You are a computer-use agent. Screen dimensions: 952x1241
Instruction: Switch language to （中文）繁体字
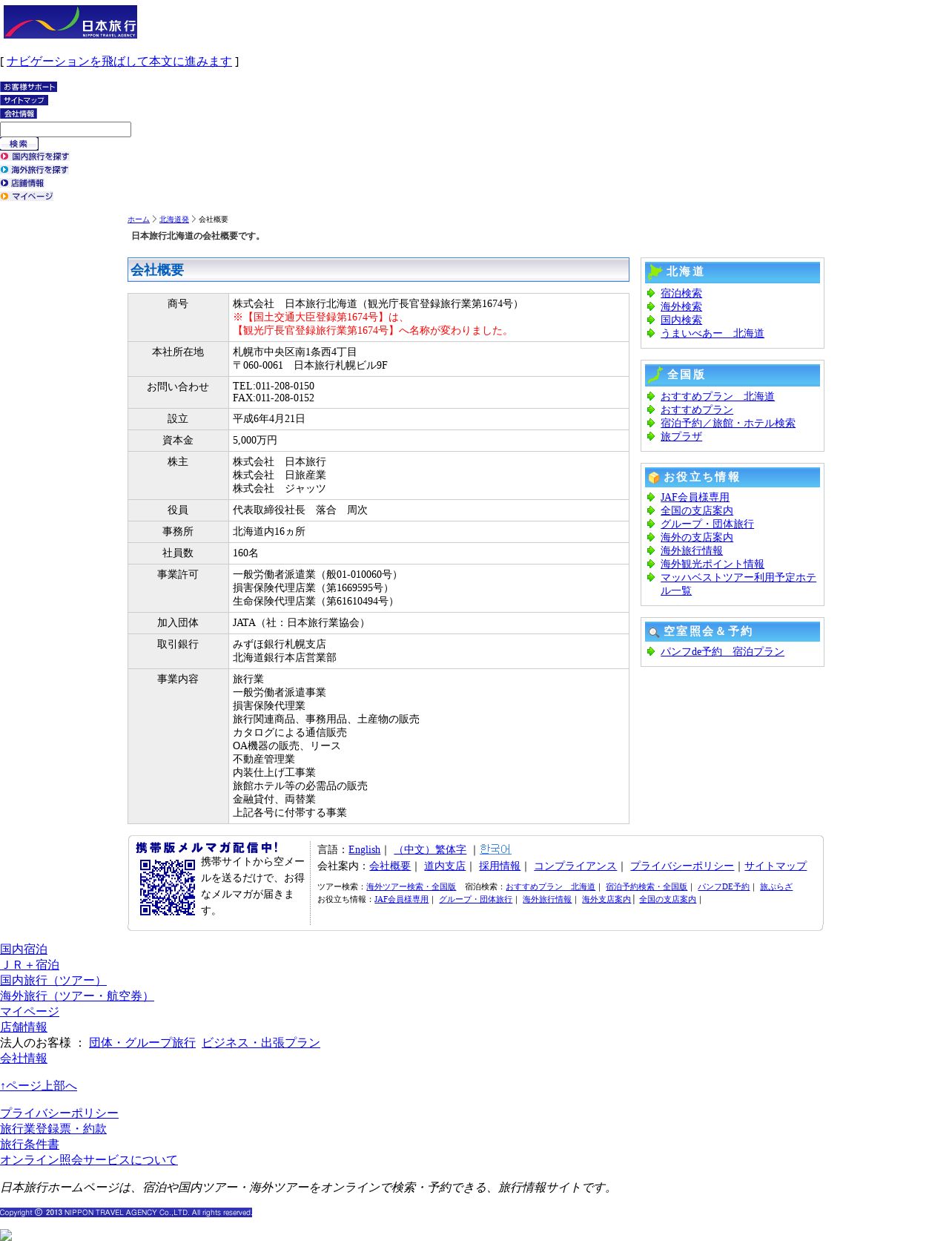[430, 849]
